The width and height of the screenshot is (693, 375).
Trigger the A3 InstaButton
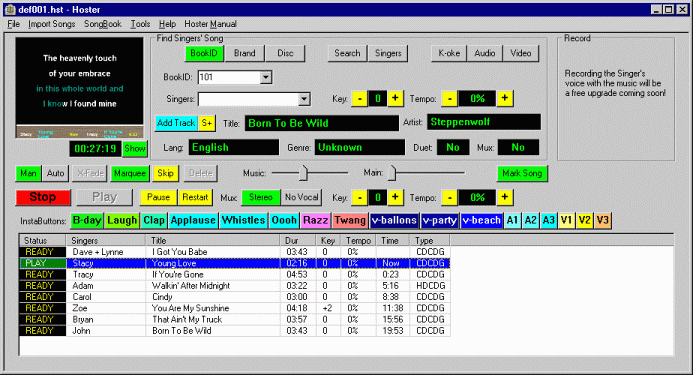(x=548, y=221)
